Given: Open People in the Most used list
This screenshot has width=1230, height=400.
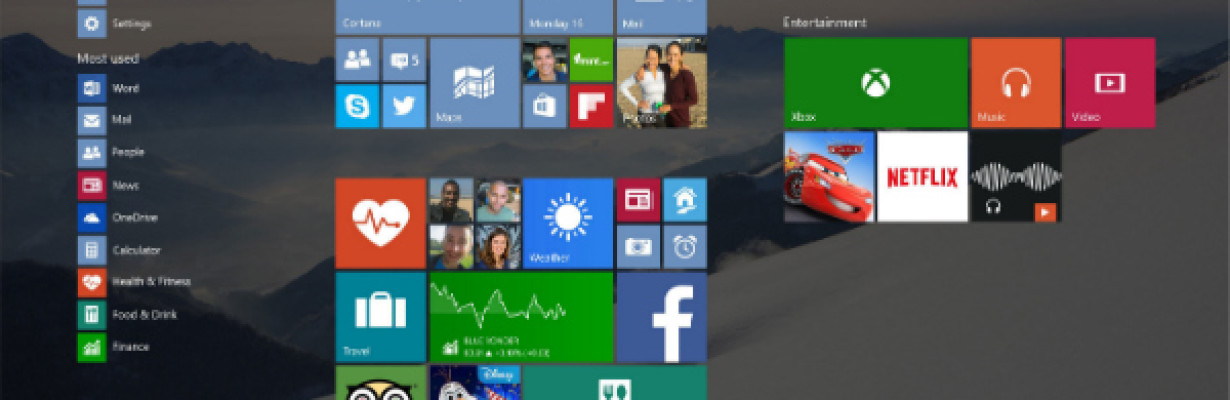Looking at the screenshot, I should click(111, 152).
